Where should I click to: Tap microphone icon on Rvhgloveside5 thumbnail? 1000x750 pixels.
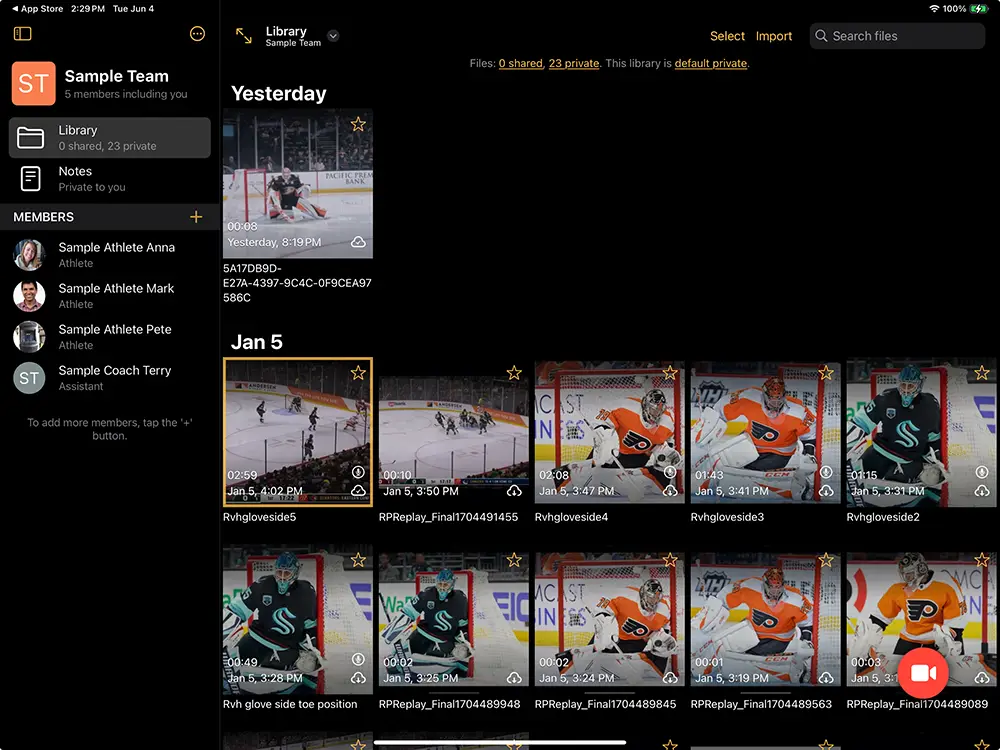(x=358, y=472)
